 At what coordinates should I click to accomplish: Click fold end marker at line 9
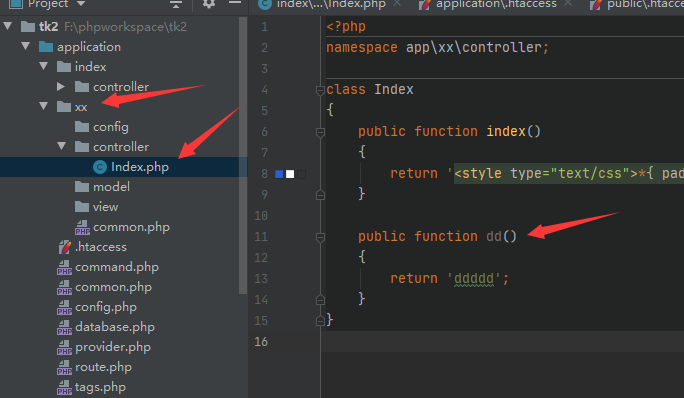(320, 195)
